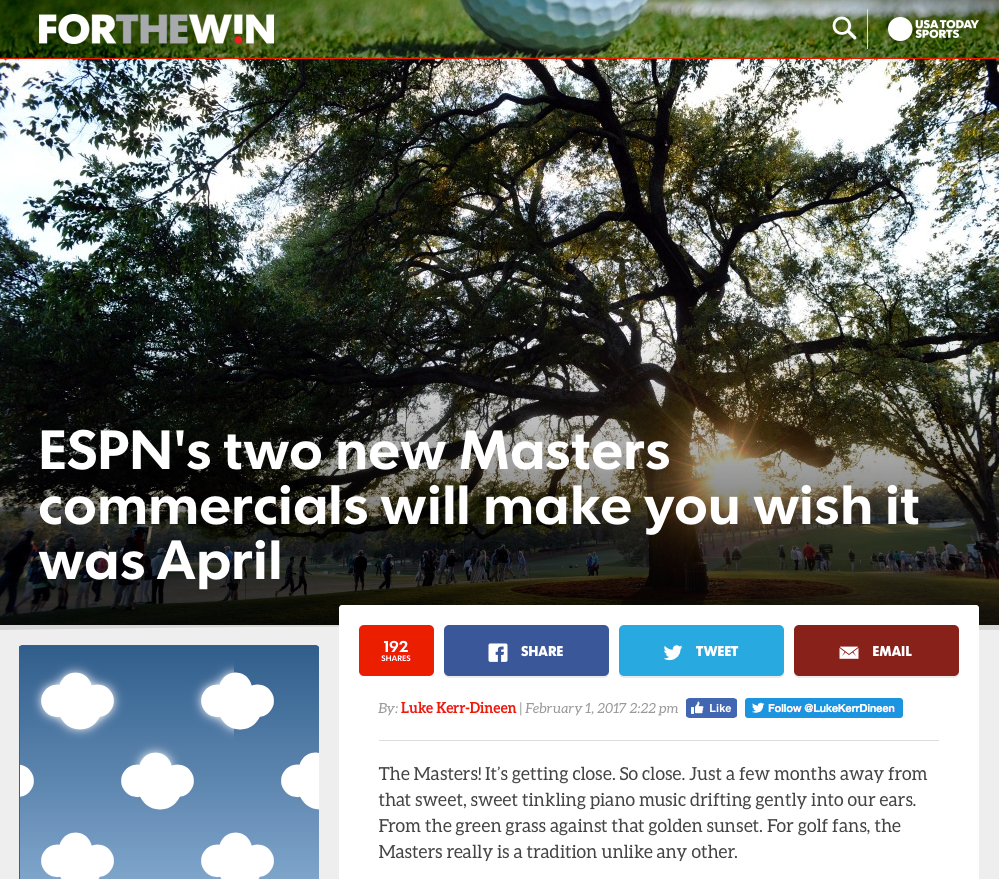Click the article's first paragraph text
The width and height of the screenshot is (999, 879).
pyautogui.click(x=652, y=813)
